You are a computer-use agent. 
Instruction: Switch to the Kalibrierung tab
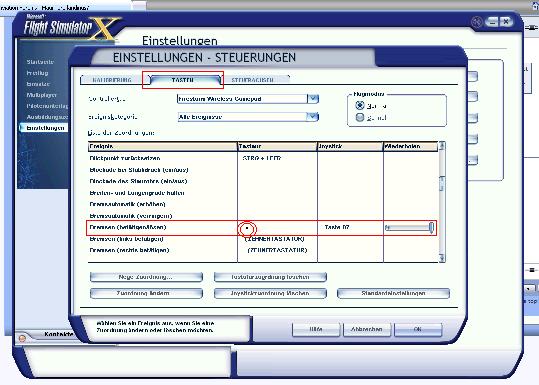pyautogui.click(x=112, y=80)
